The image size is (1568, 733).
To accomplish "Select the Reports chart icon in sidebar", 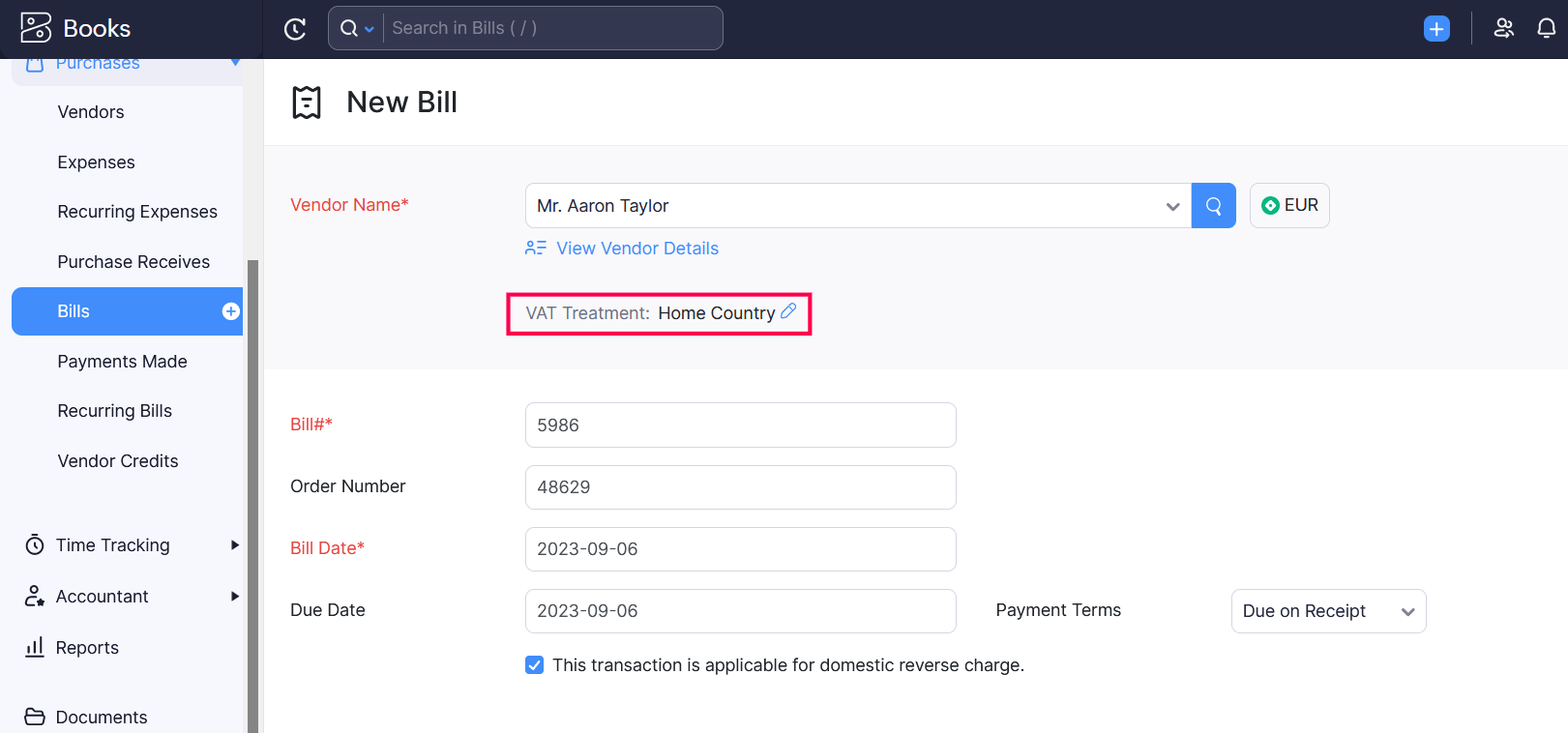I will (34, 647).
